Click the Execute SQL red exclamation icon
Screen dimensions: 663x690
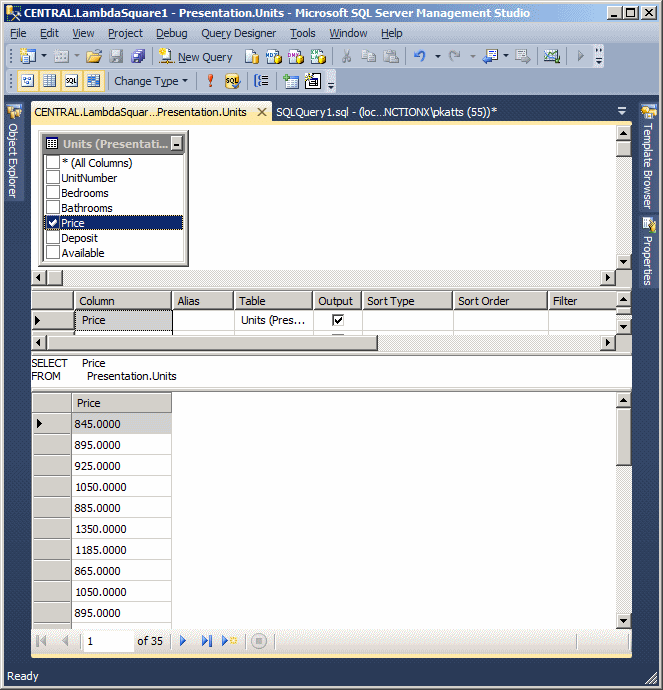click(x=210, y=81)
